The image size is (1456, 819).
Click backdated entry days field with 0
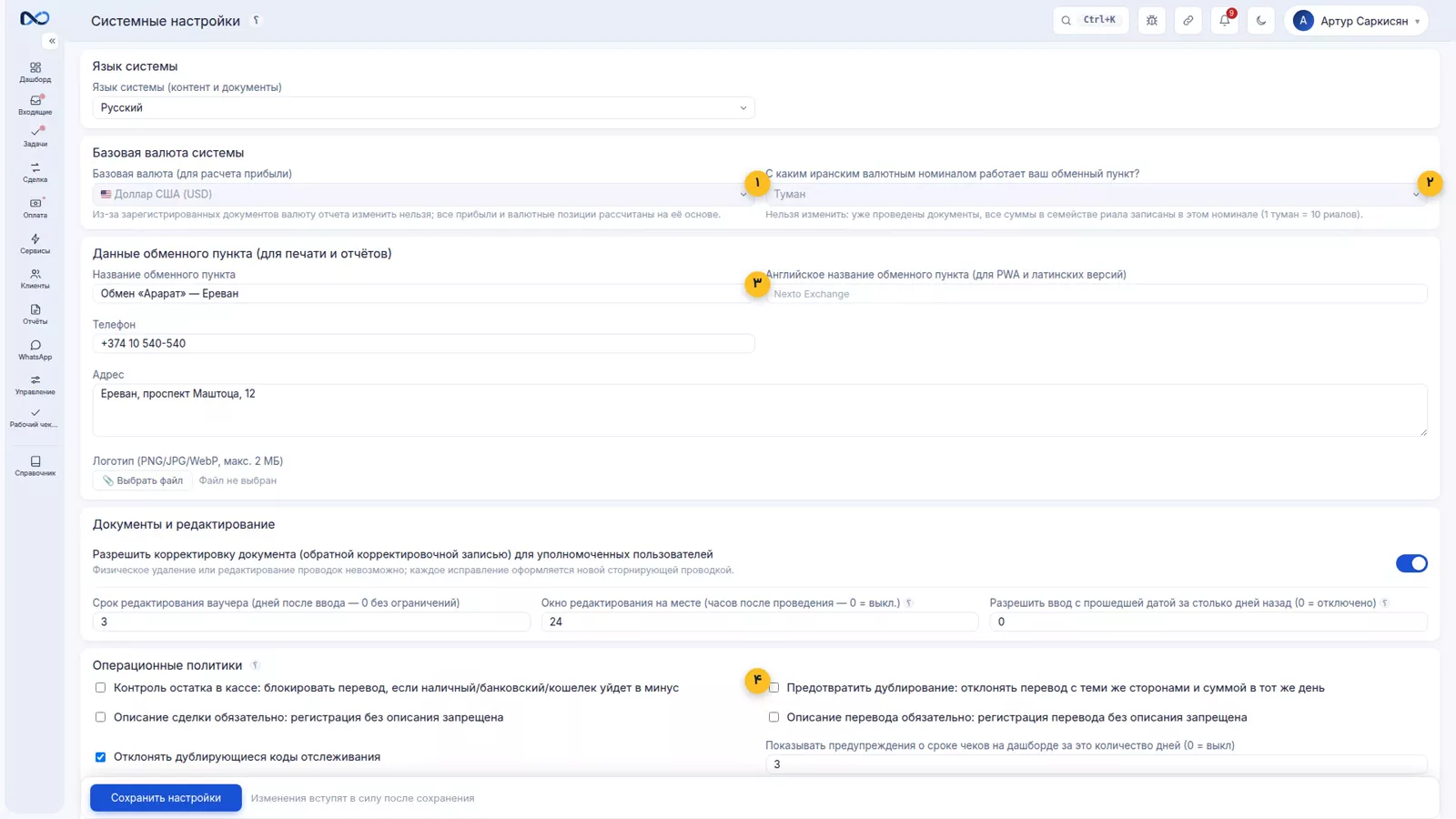pyautogui.click(x=1208, y=622)
